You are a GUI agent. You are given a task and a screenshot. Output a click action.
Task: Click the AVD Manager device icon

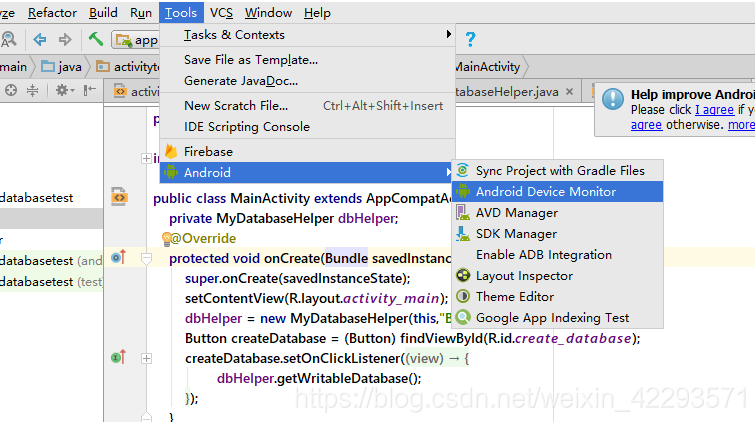point(463,212)
